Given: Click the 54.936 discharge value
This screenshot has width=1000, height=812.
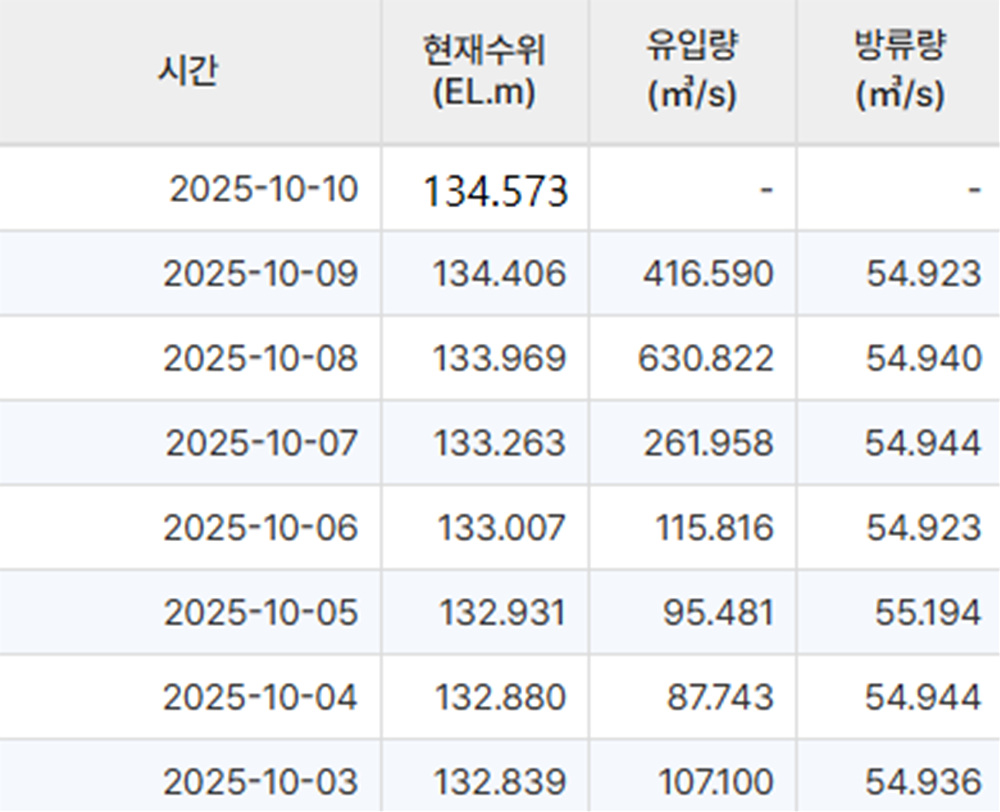Looking at the screenshot, I should point(924,781).
